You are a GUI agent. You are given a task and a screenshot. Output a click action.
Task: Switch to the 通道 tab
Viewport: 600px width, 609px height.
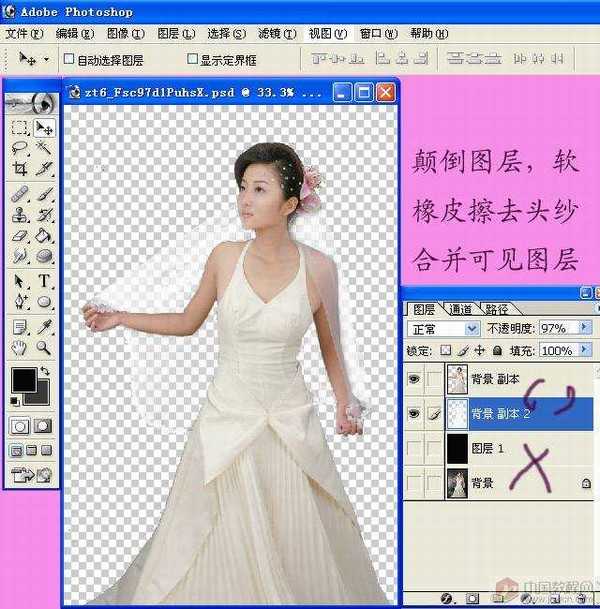[x=460, y=309]
